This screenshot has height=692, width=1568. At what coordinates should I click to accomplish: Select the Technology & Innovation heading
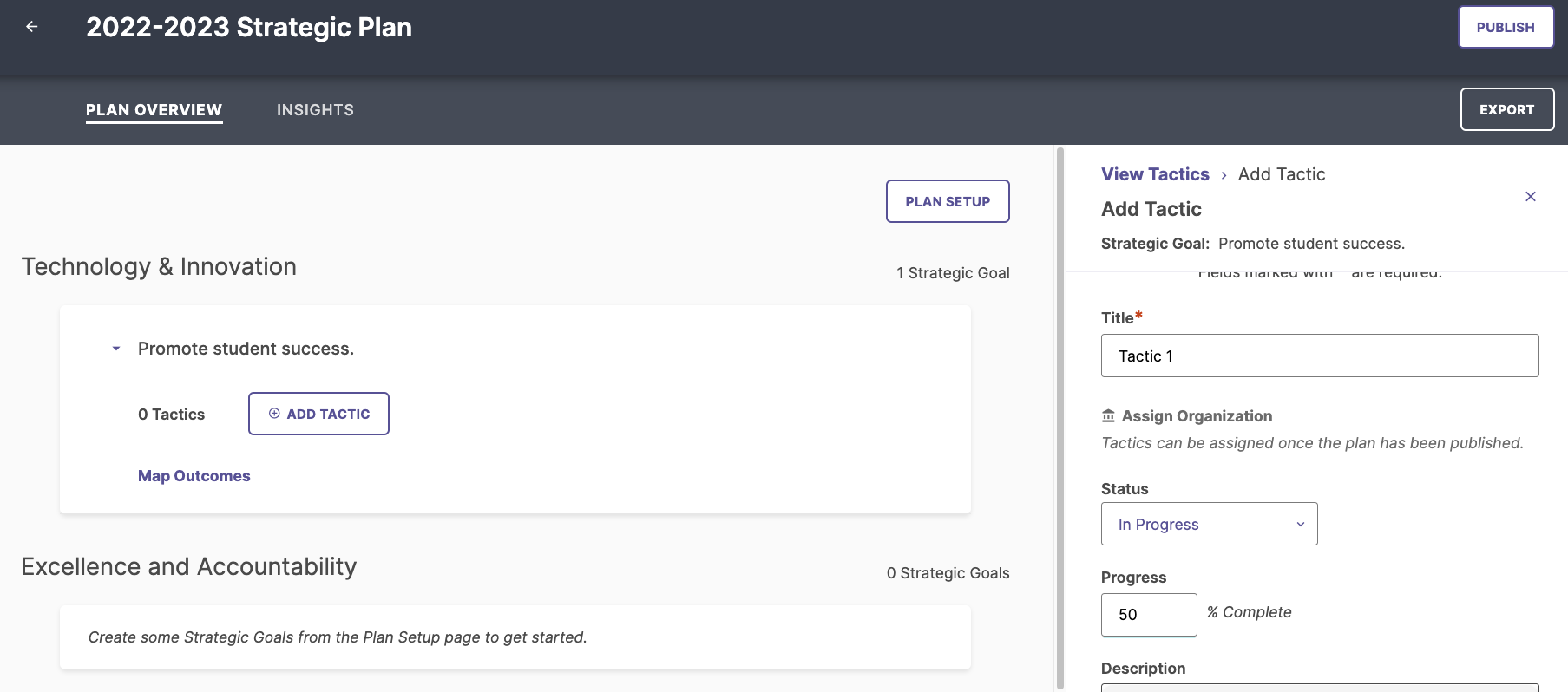coord(159,267)
